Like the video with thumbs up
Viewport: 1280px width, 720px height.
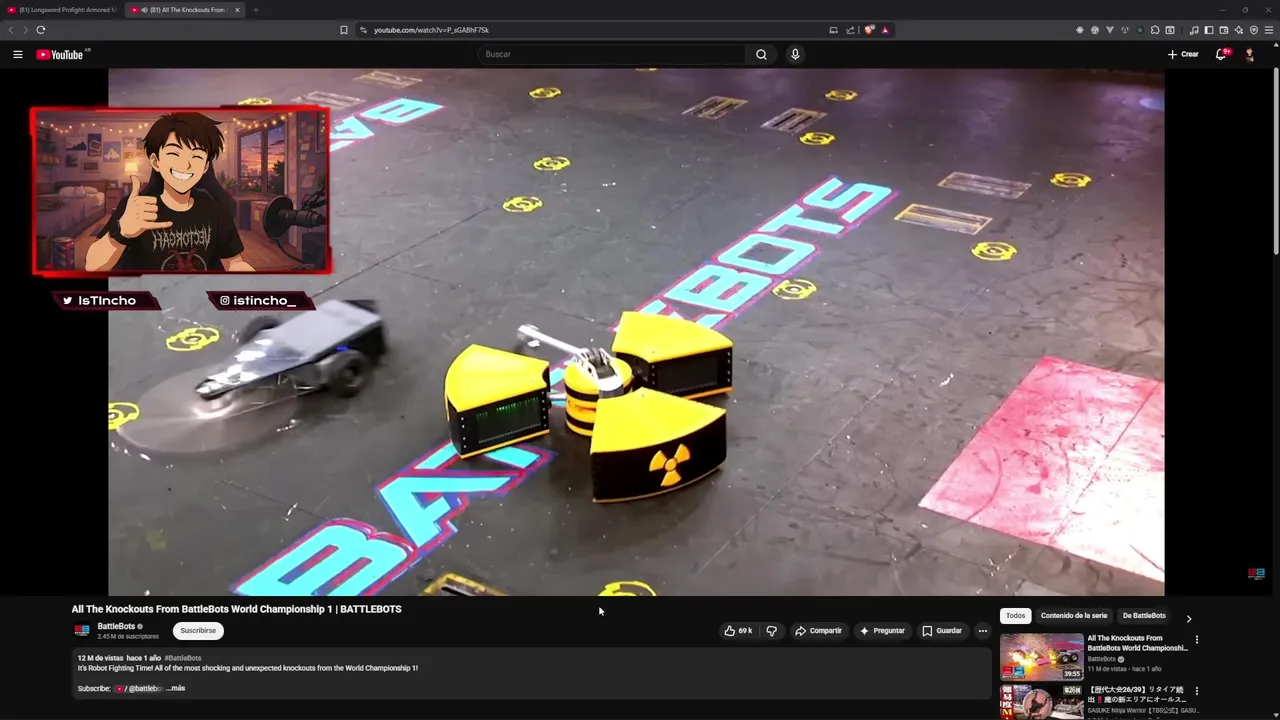738,631
